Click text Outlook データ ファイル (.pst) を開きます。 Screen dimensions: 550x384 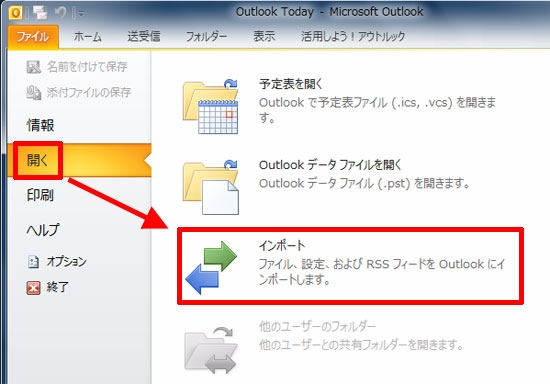364,183
